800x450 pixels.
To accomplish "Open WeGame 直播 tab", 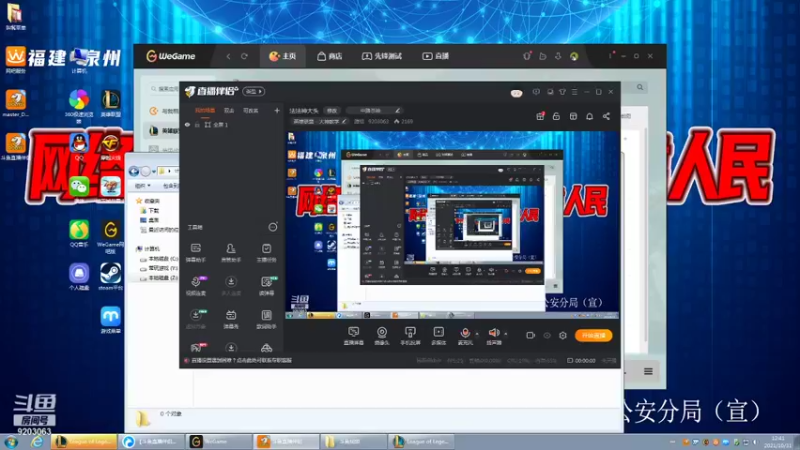I will [436, 56].
